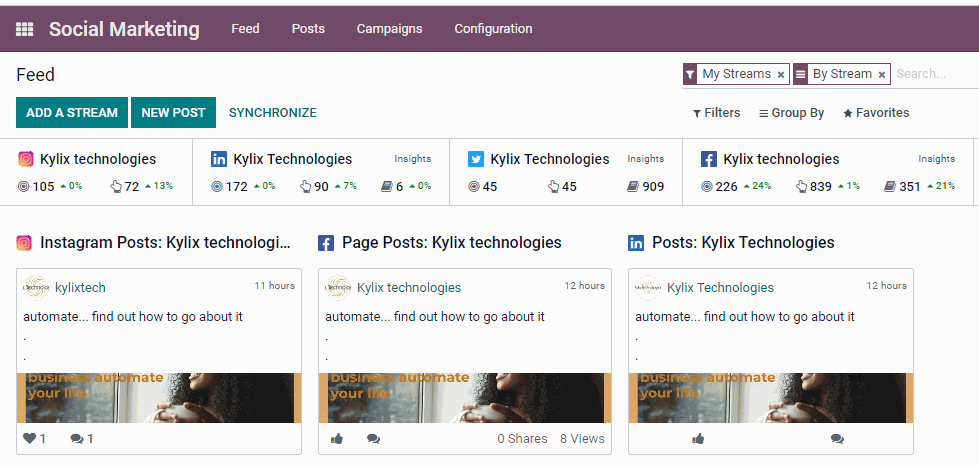
Task: Click 'Instagram Posts: Kylix technologi...' stream title
Action: (165, 243)
